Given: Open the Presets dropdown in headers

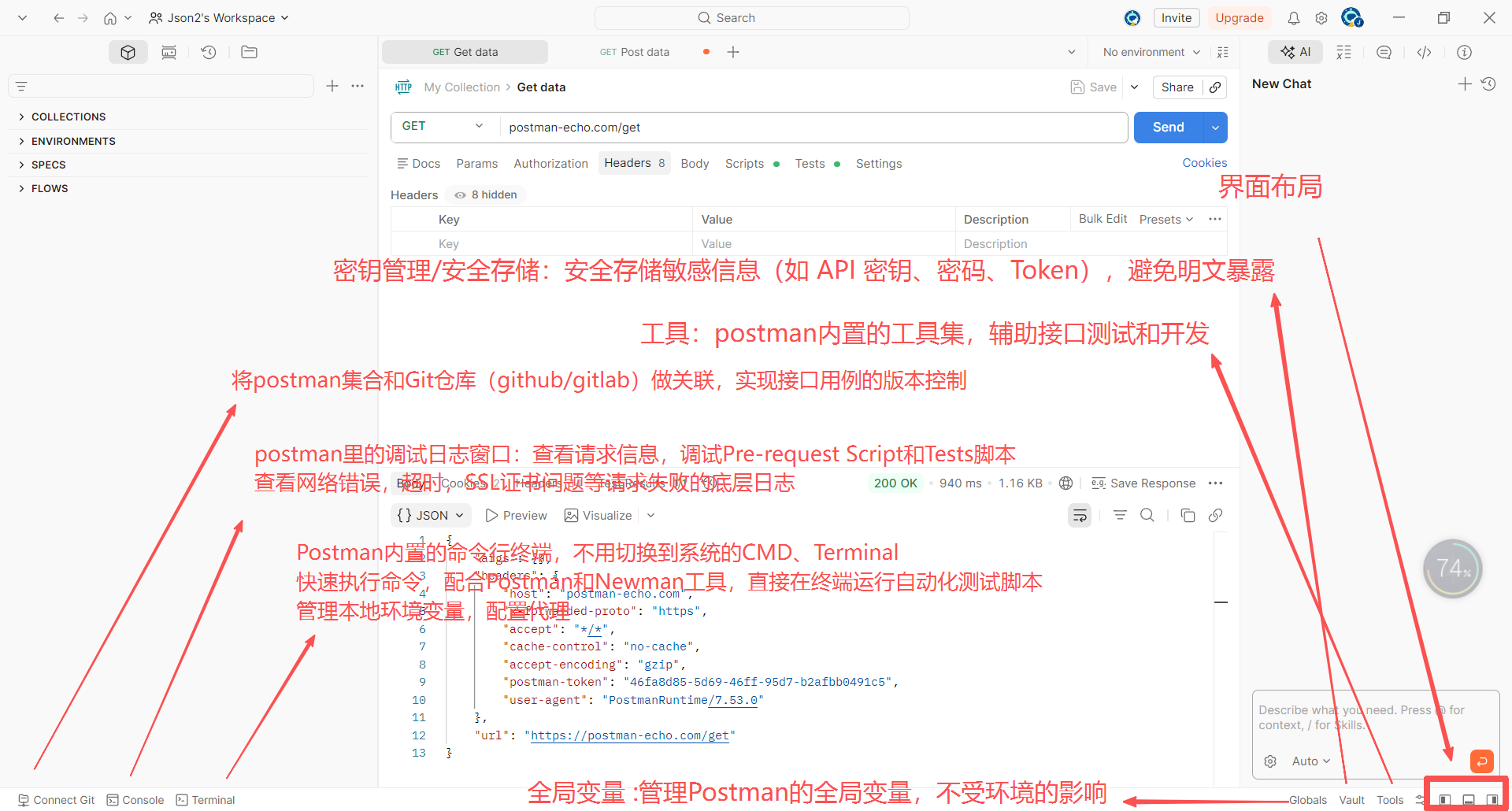Looking at the screenshot, I should pos(1166,219).
